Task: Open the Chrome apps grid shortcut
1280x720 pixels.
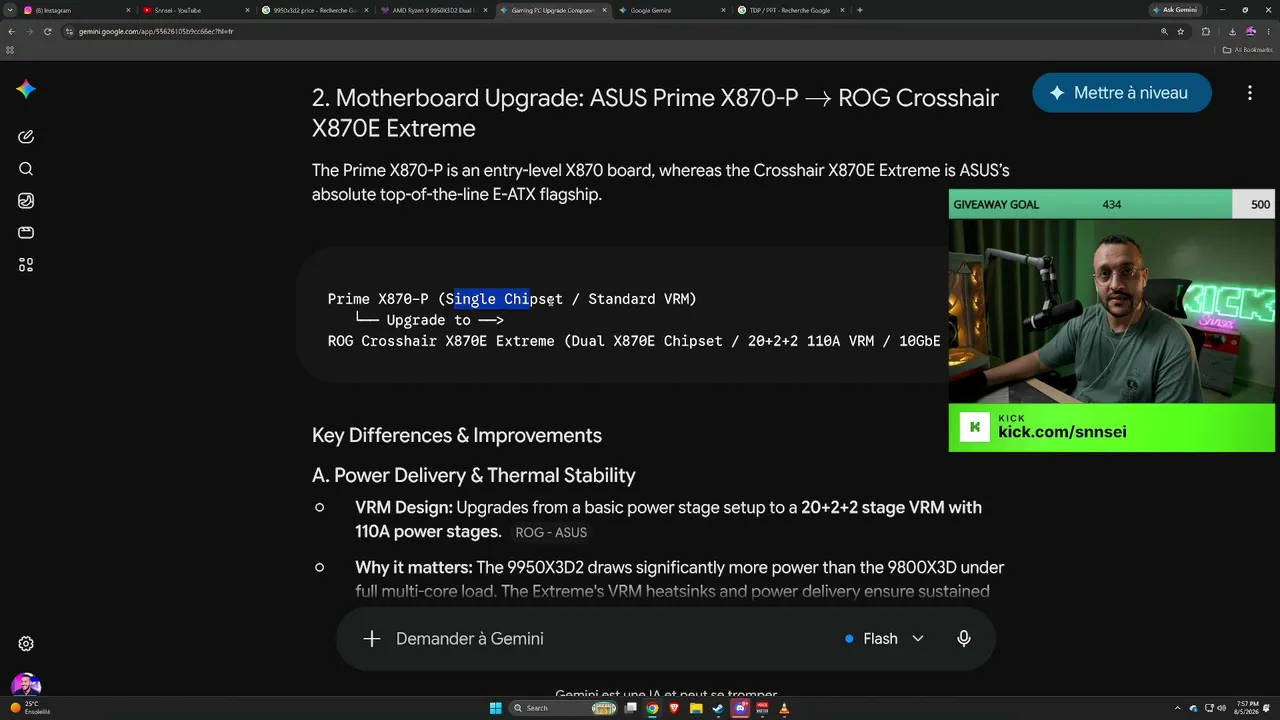Action: point(10,49)
